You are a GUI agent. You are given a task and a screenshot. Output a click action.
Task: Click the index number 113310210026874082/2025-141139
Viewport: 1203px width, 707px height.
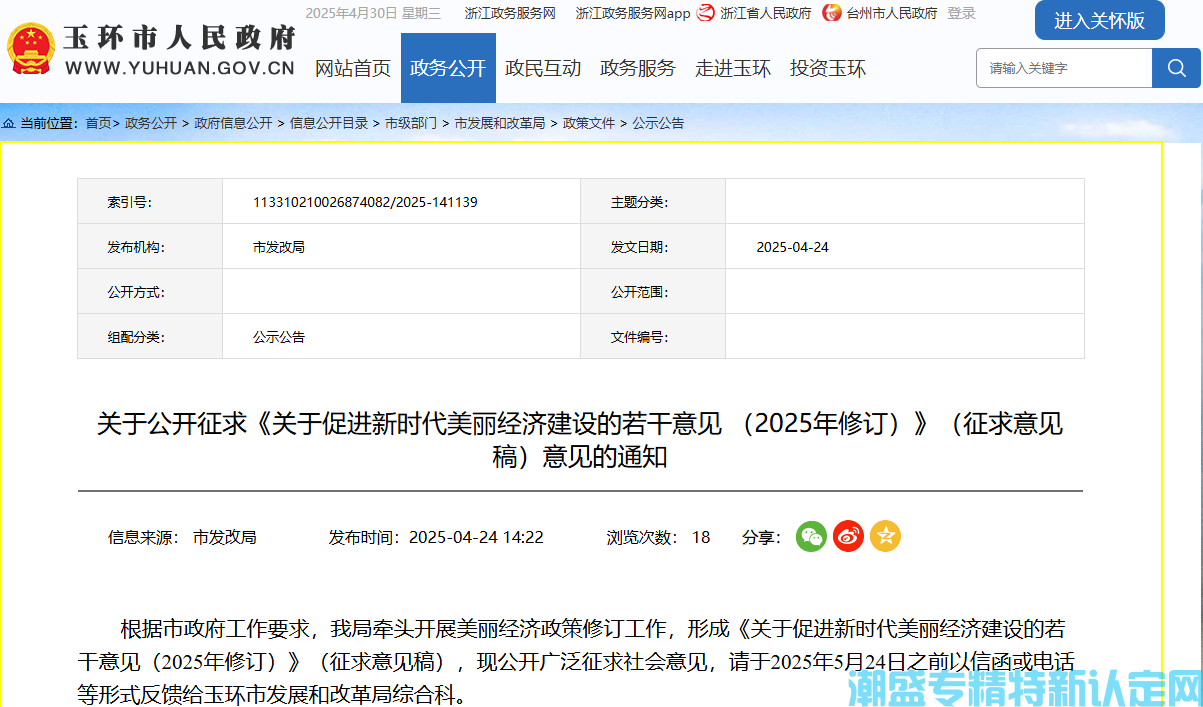(x=365, y=202)
